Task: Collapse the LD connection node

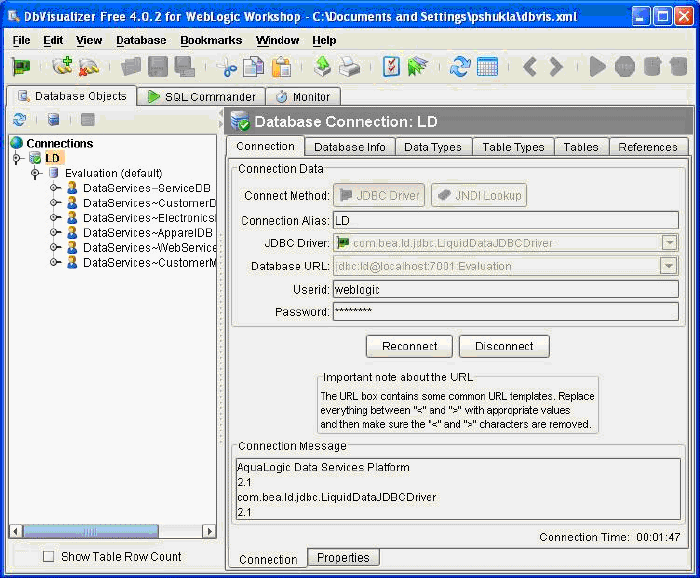Action: pyautogui.click(x=17, y=158)
